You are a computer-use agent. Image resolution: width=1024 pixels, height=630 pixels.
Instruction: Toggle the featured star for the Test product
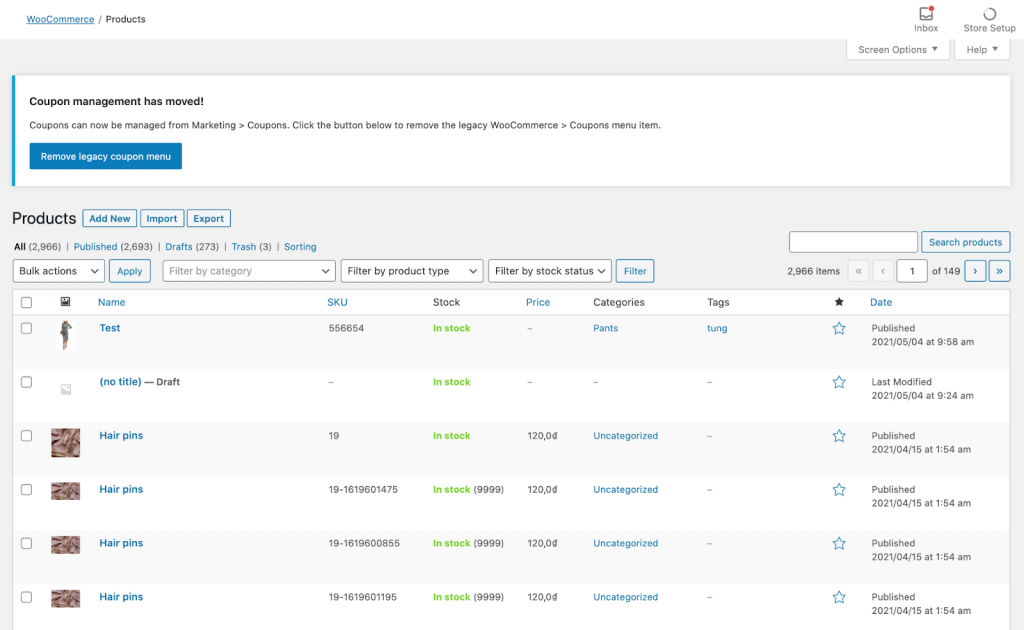click(838, 327)
